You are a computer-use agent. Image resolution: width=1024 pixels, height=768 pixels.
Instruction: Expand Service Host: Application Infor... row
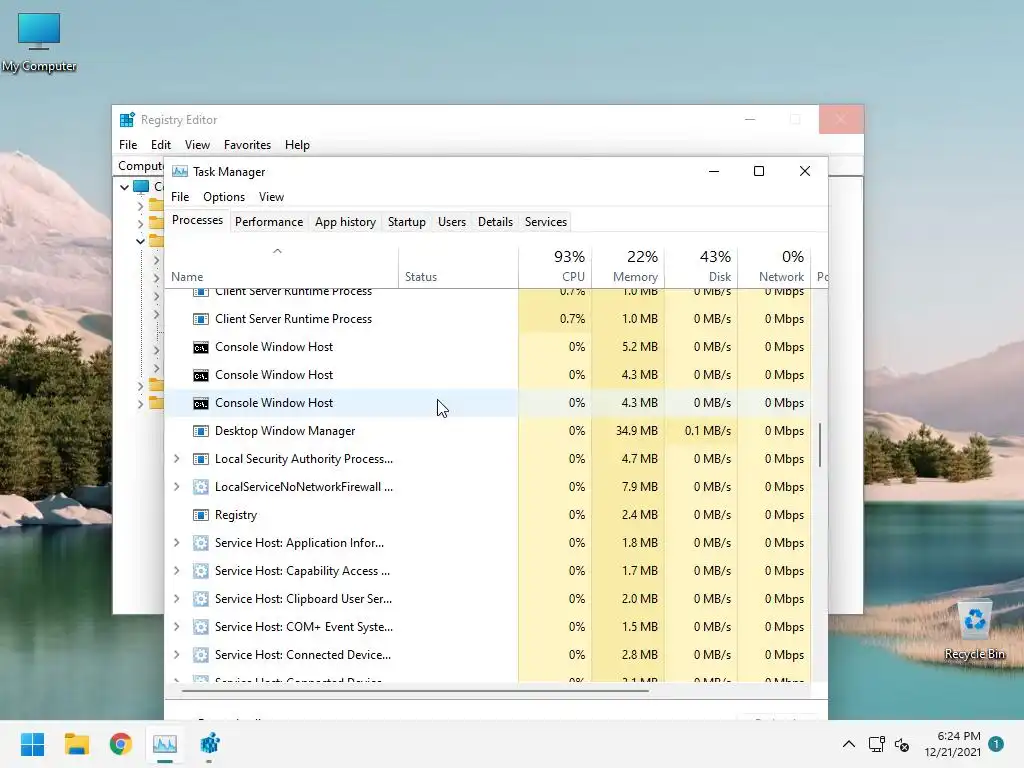[x=176, y=543]
